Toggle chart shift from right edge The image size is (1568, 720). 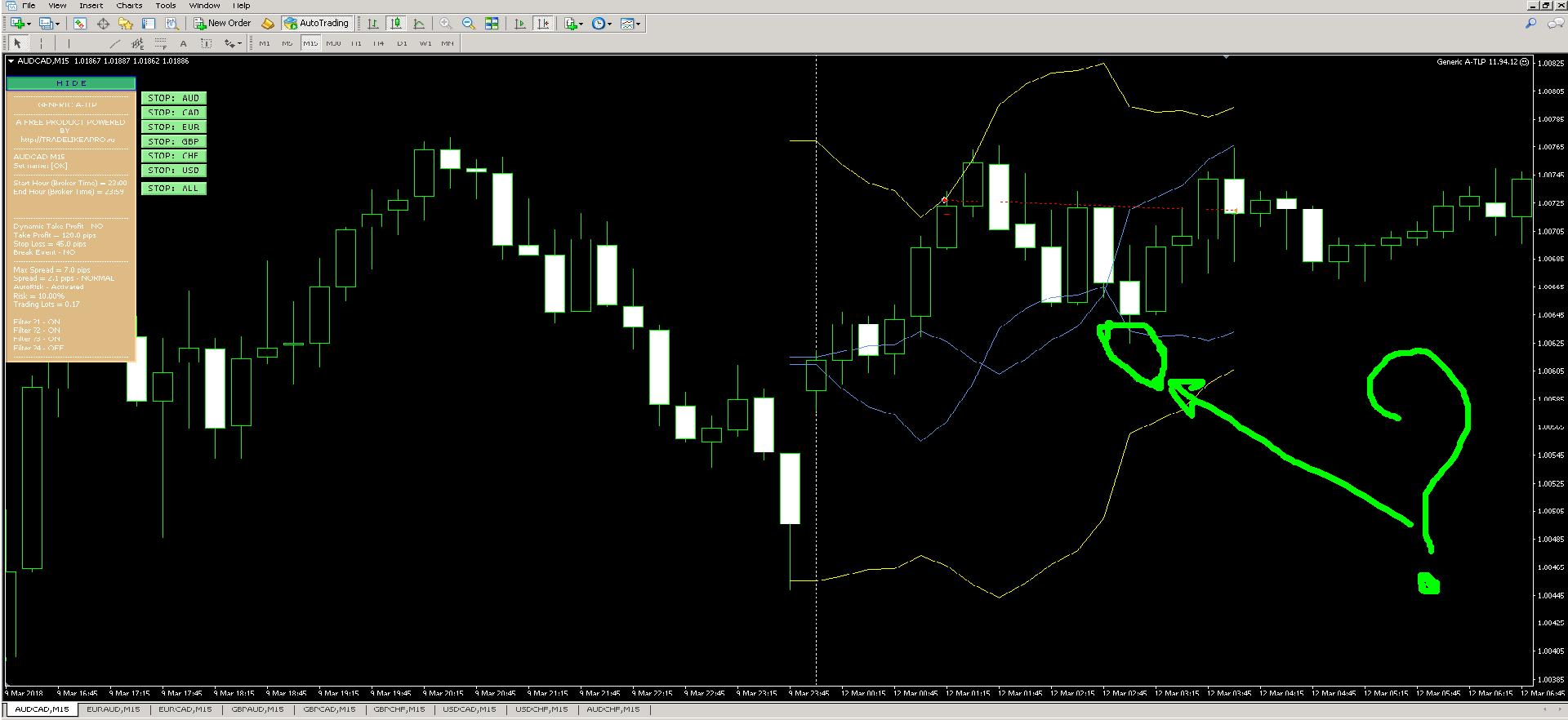pos(543,24)
